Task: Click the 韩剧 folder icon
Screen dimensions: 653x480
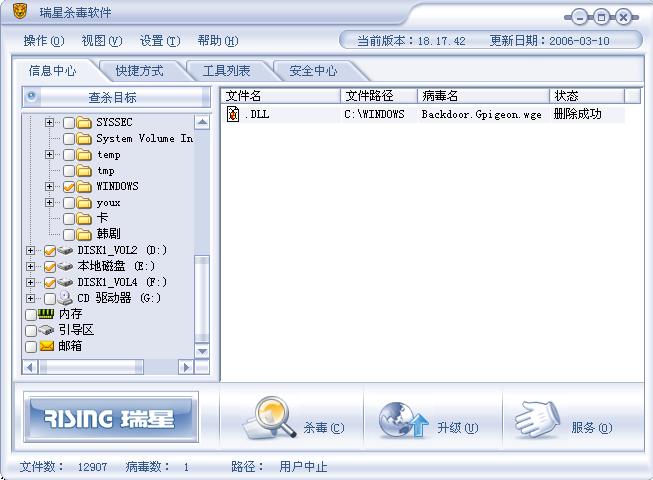Action: pyautogui.click(x=84, y=234)
